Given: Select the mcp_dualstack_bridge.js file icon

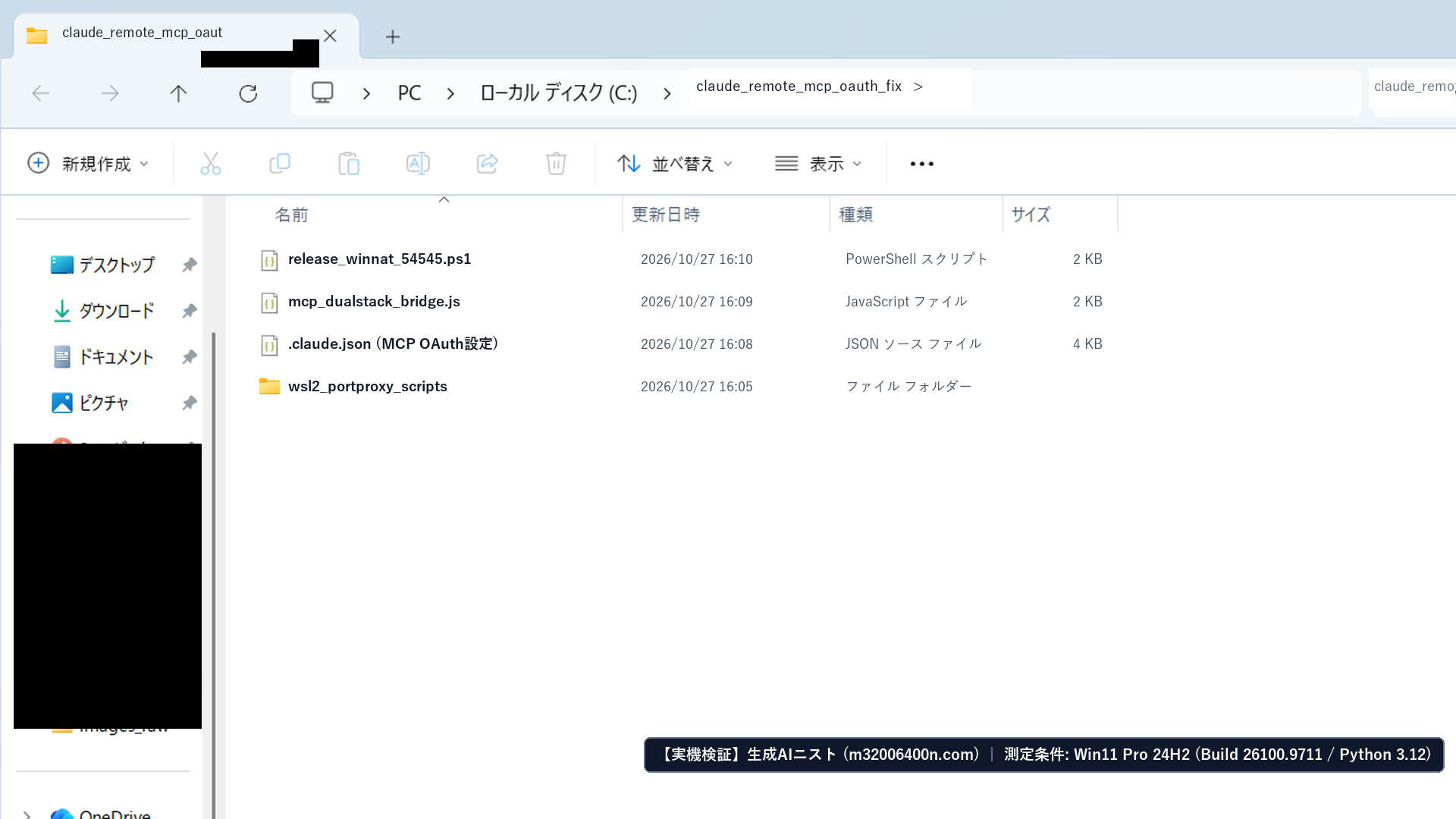Looking at the screenshot, I should click(269, 303).
